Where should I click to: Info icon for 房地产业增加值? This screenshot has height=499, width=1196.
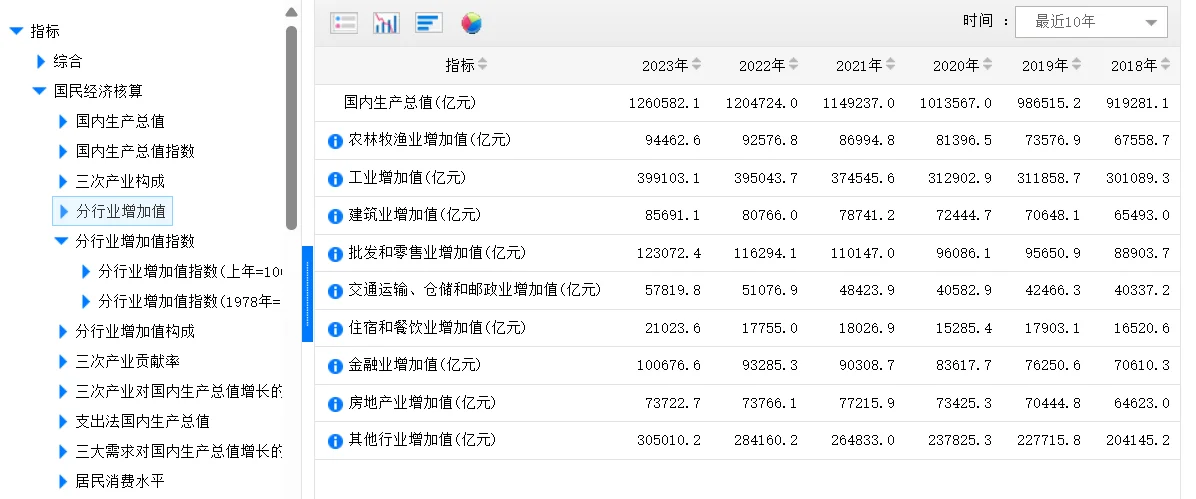[335, 404]
